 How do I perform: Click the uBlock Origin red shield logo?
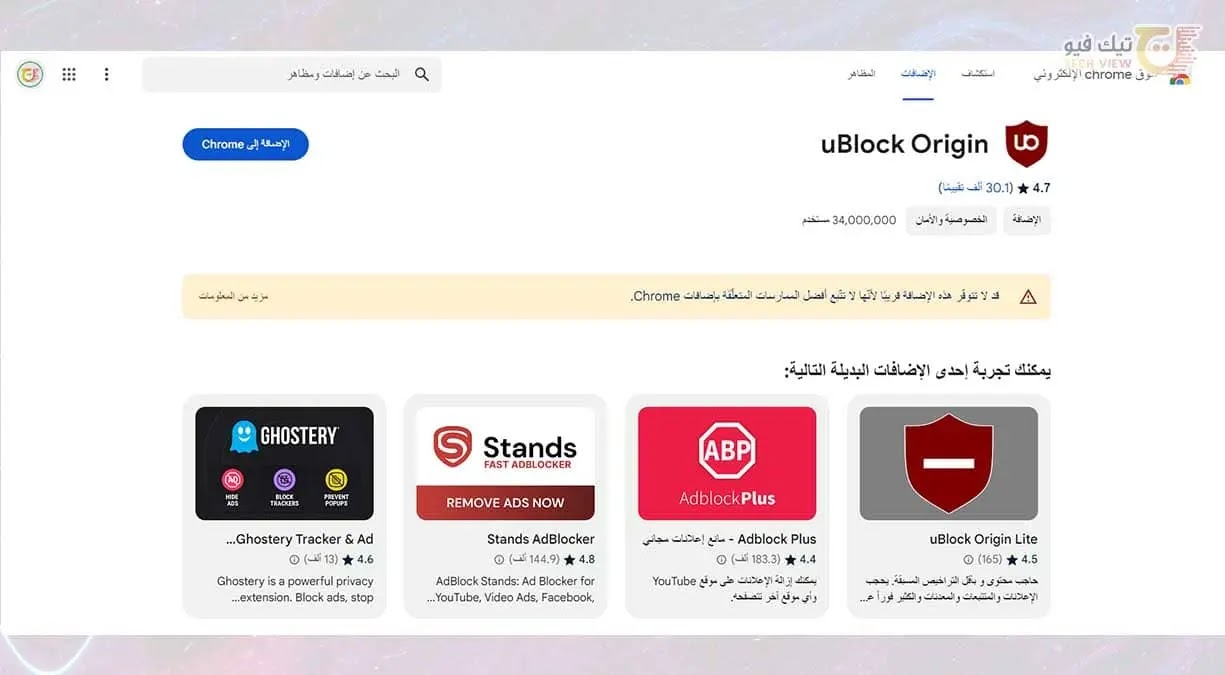click(1027, 144)
